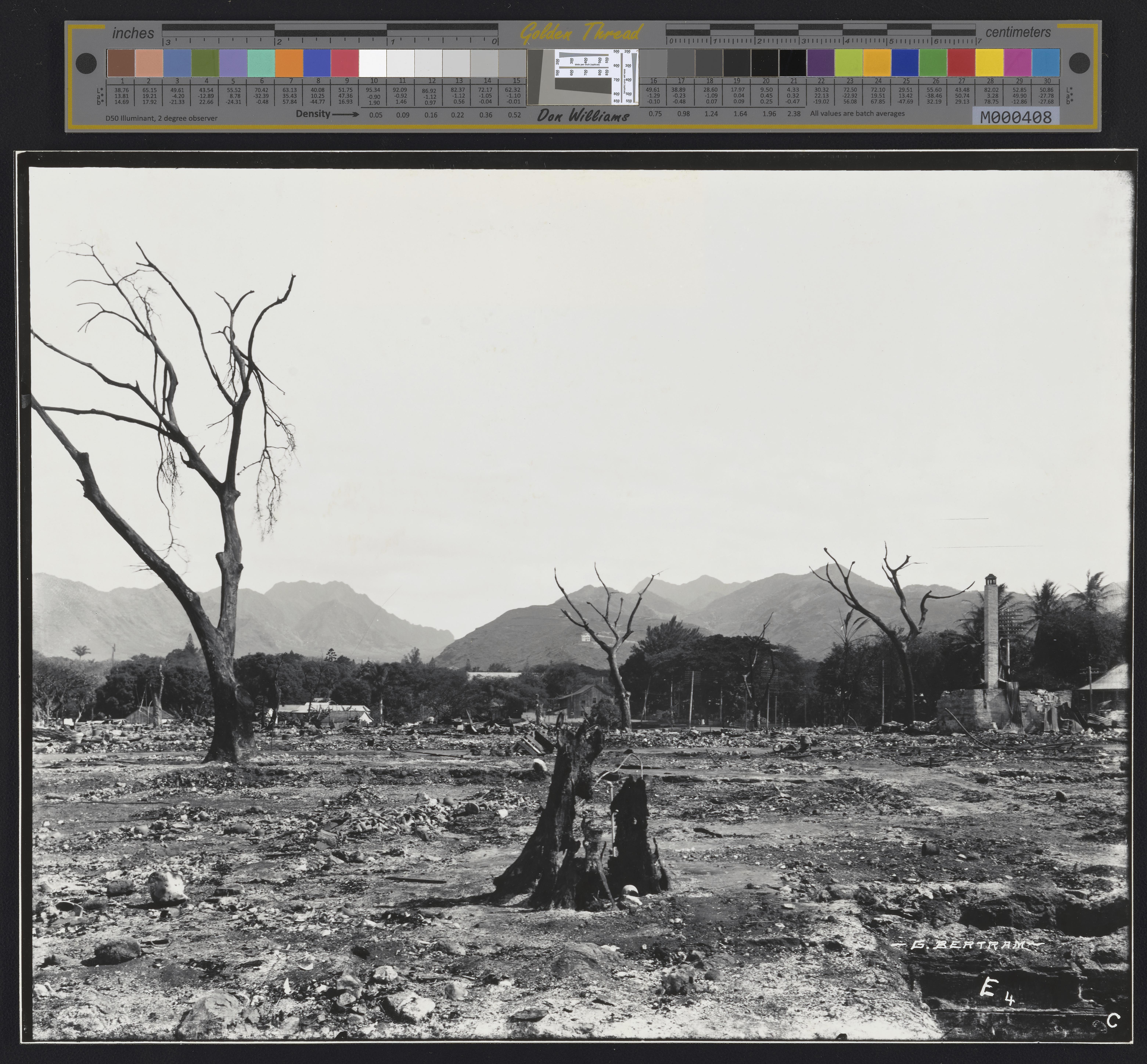Click the lime green patch numbered 23

pyautogui.click(x=849, y=63)
